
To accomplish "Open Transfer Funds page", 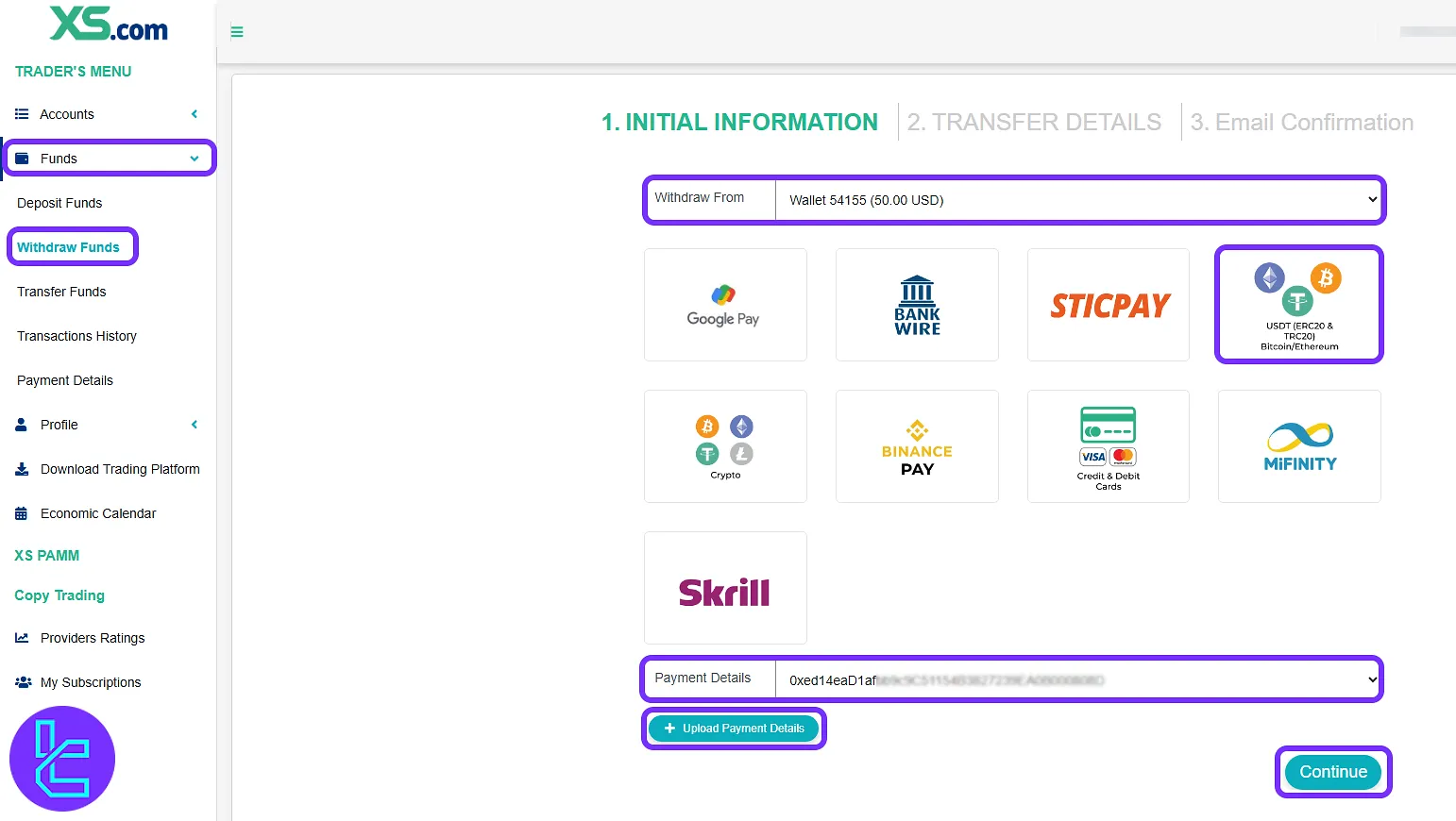I will [61, 292].
